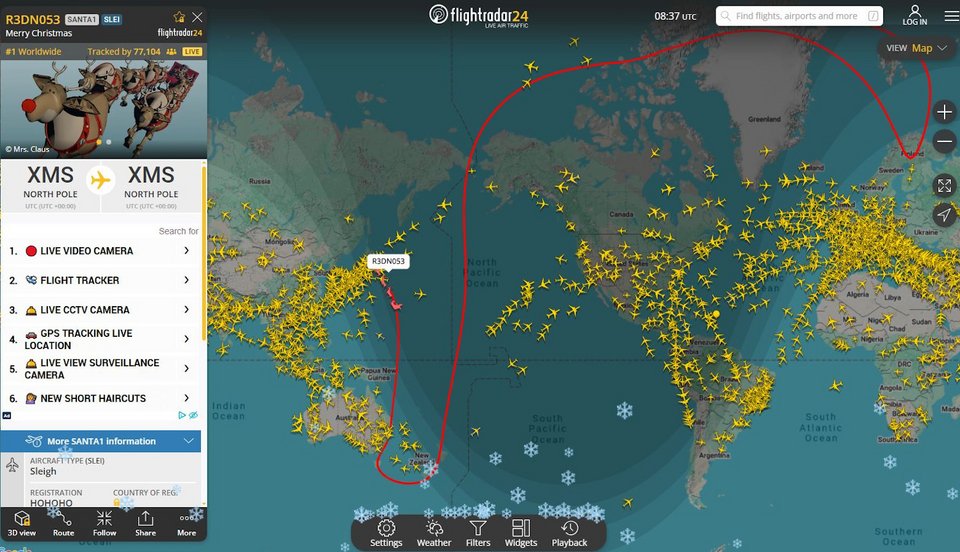Open the Filters panel
Screen dimensions: 960x552
[x=479, y=533]
